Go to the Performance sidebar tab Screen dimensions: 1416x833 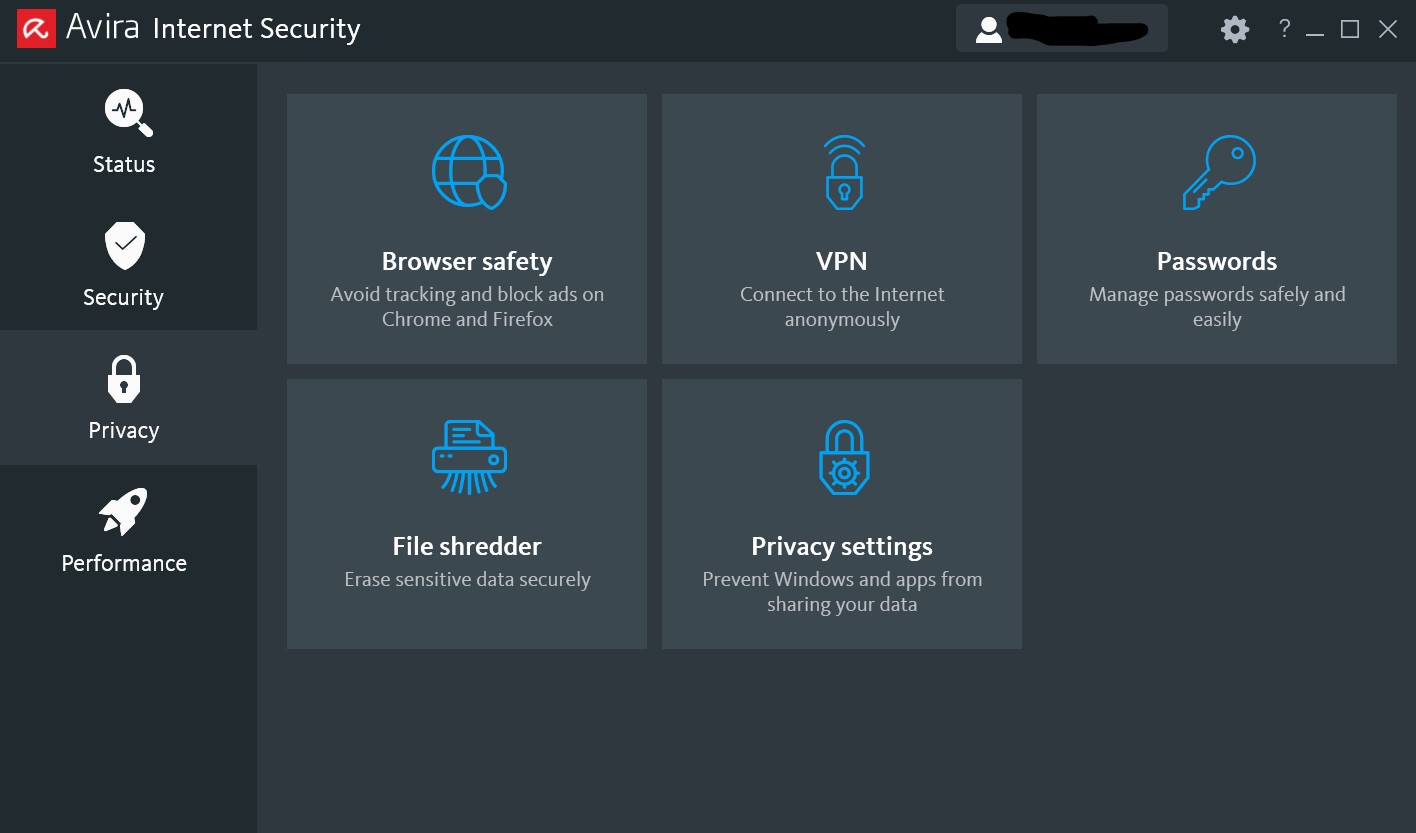click(x=124, y=530)
